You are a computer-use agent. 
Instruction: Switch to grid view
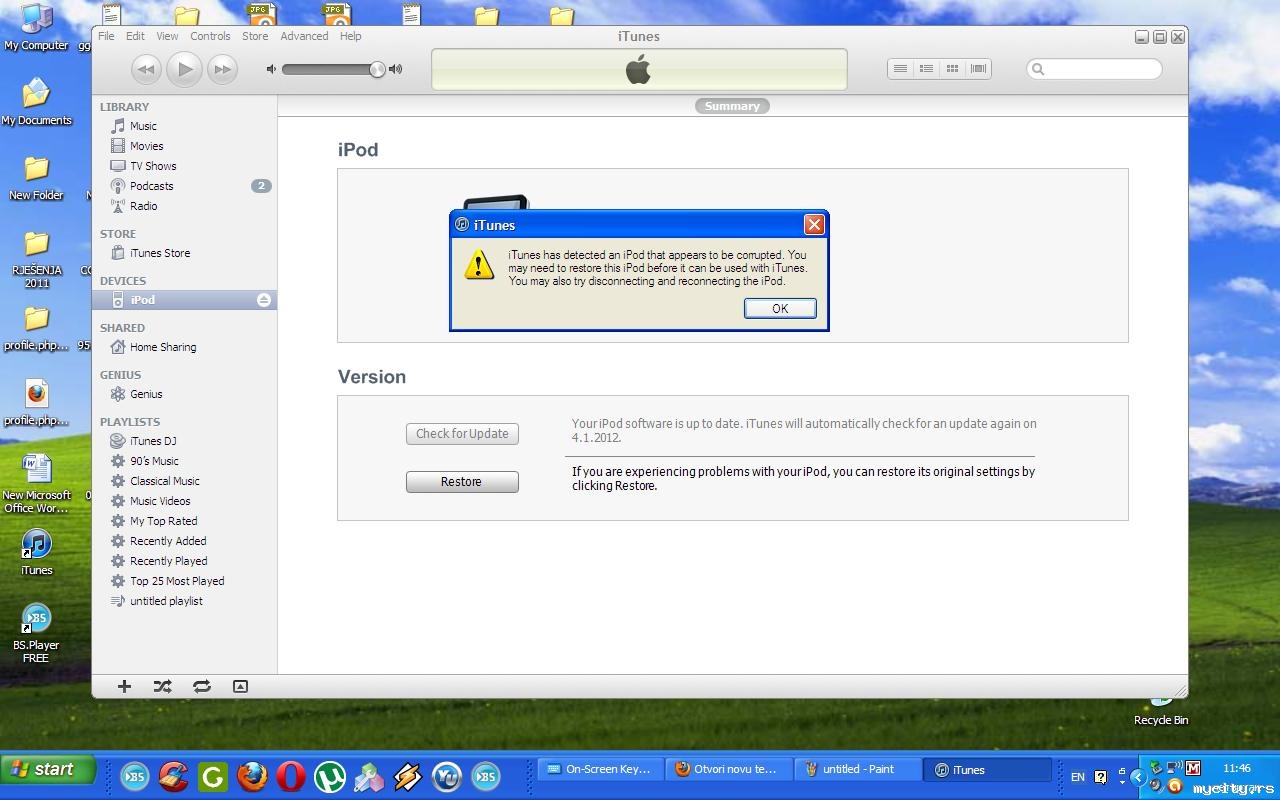pyautogui.click(x=952, y=69)
